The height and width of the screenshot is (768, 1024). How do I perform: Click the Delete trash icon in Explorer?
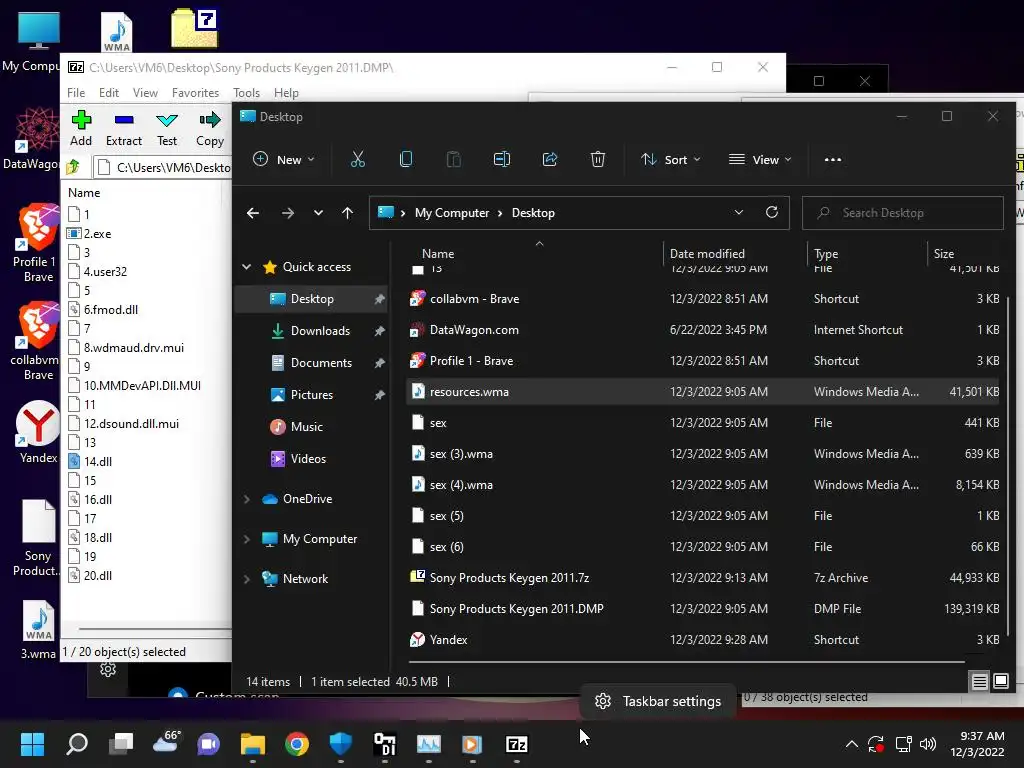pyautogui.click(x=598, y=159)
